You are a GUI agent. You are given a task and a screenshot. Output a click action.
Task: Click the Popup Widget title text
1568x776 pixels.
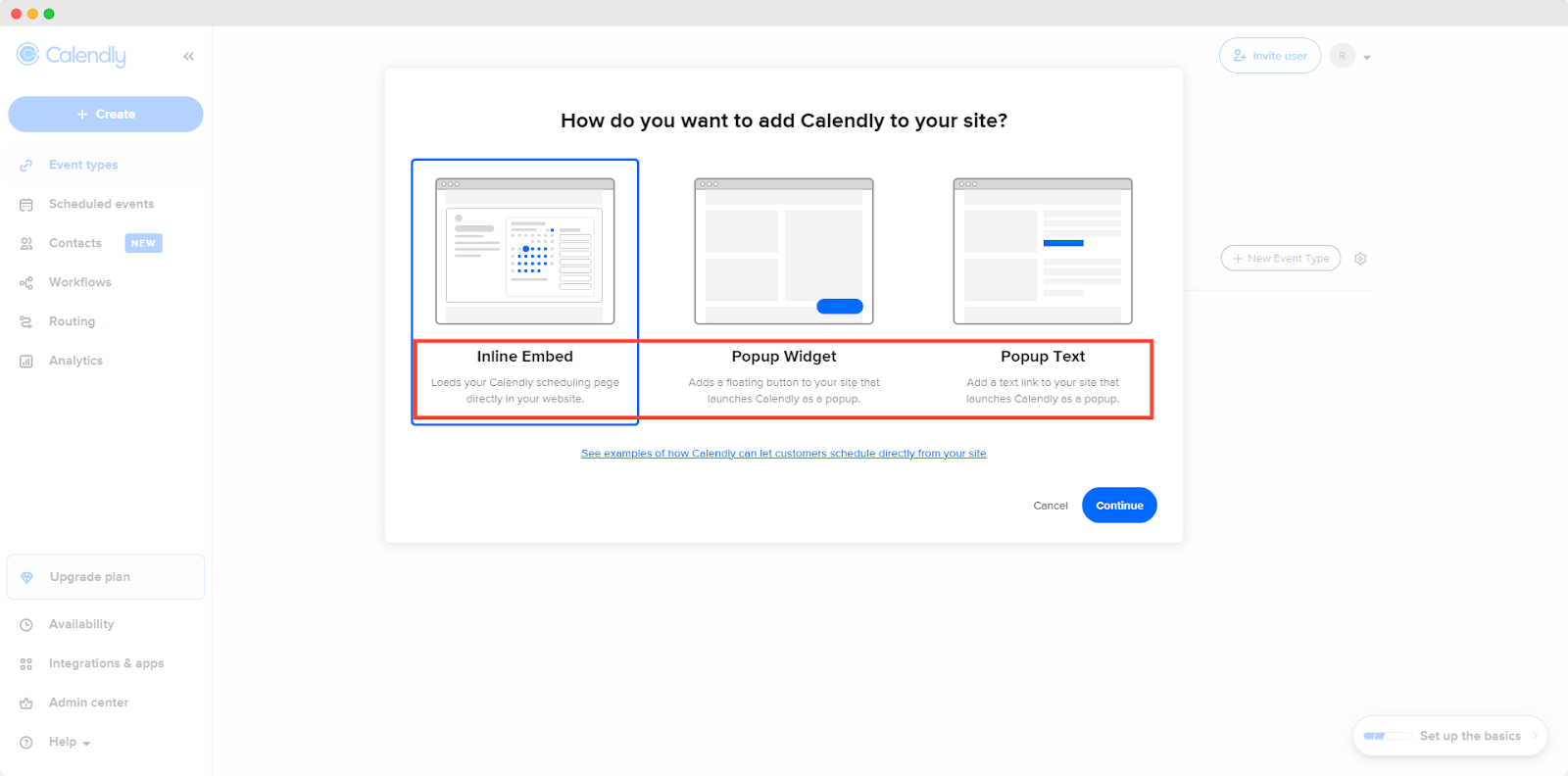coord(784,357)
